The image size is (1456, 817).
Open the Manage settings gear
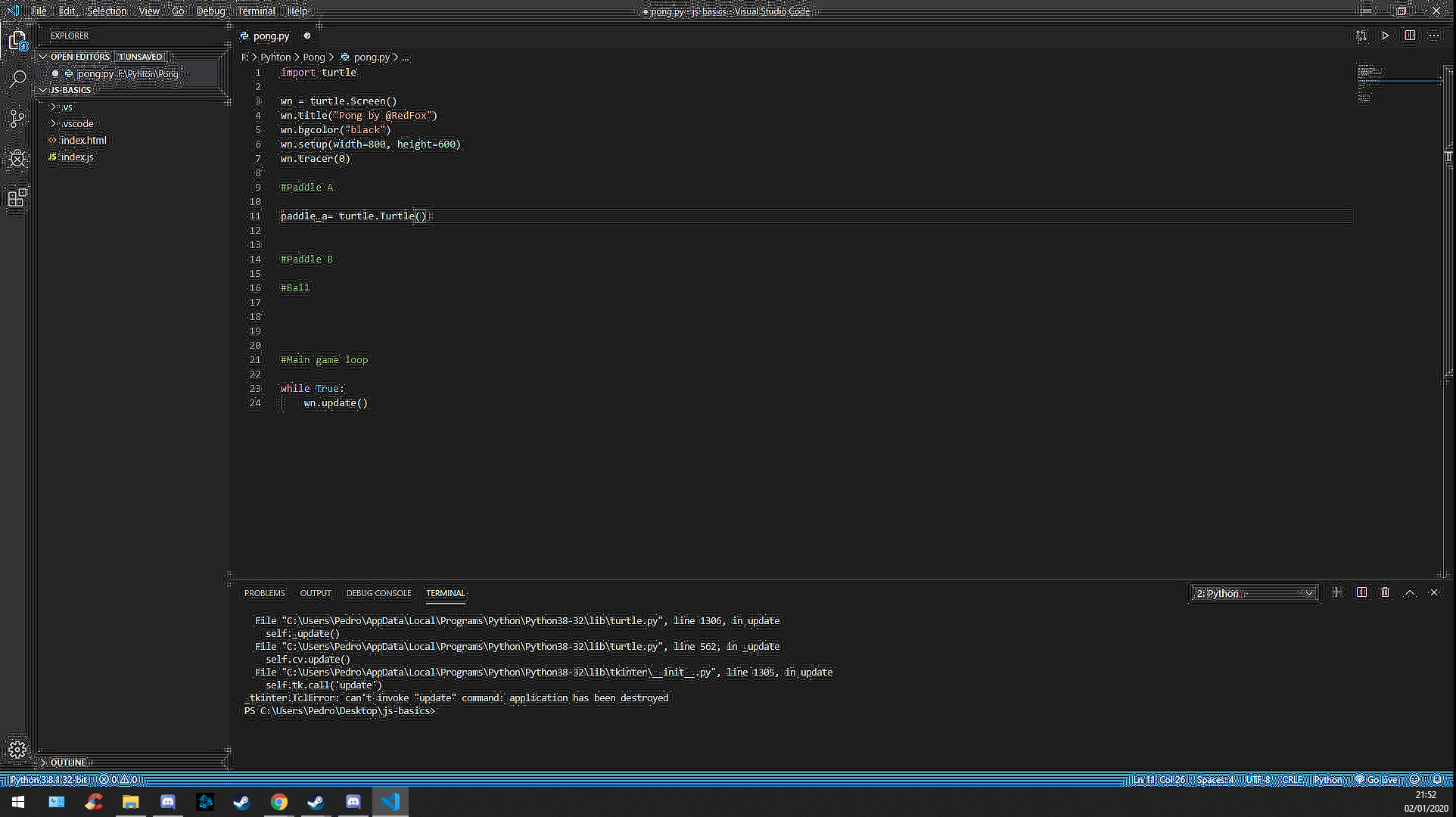(17, 750)
